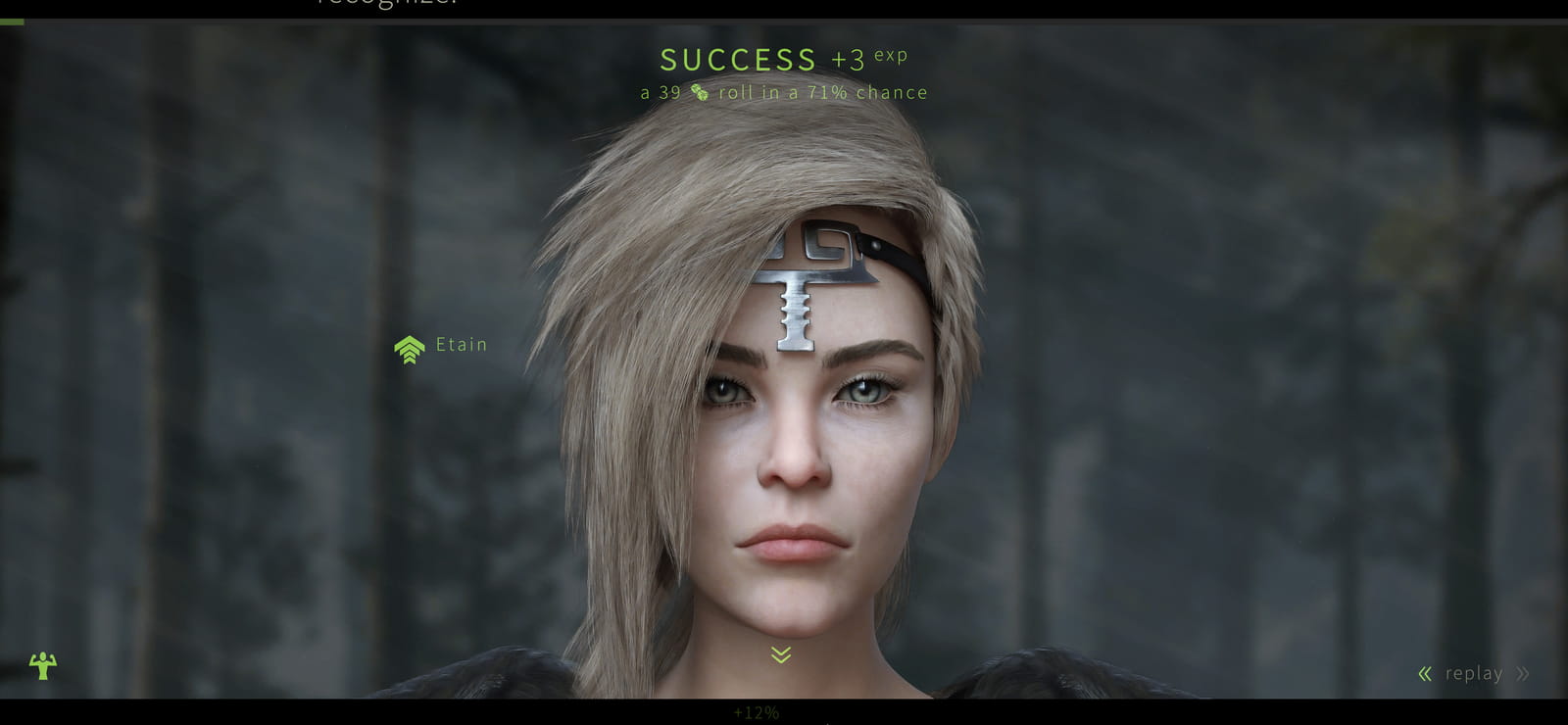Click the Etain character name
This screenshot has height=725, width=1568.
[x=462, y=344]
